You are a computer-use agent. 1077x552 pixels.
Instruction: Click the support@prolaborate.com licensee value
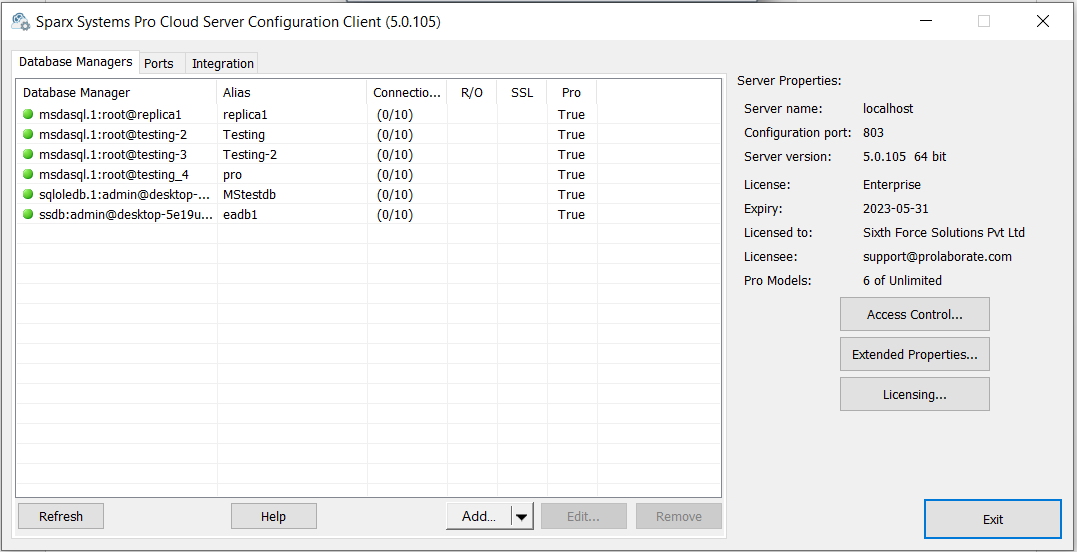coord(937,257)
